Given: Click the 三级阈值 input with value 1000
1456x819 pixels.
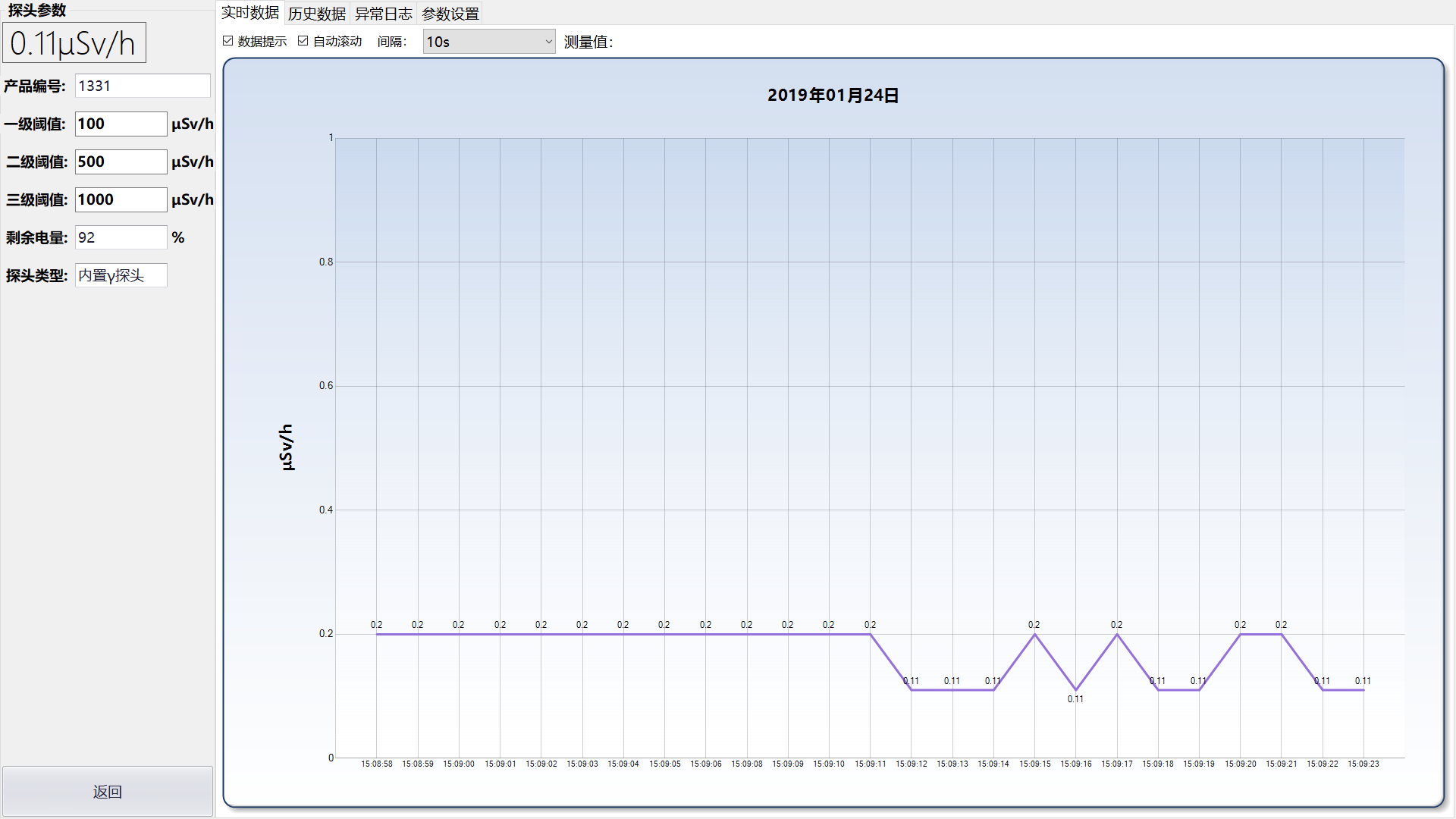Looking at the screenshot, I should click(x=121, y=199).
